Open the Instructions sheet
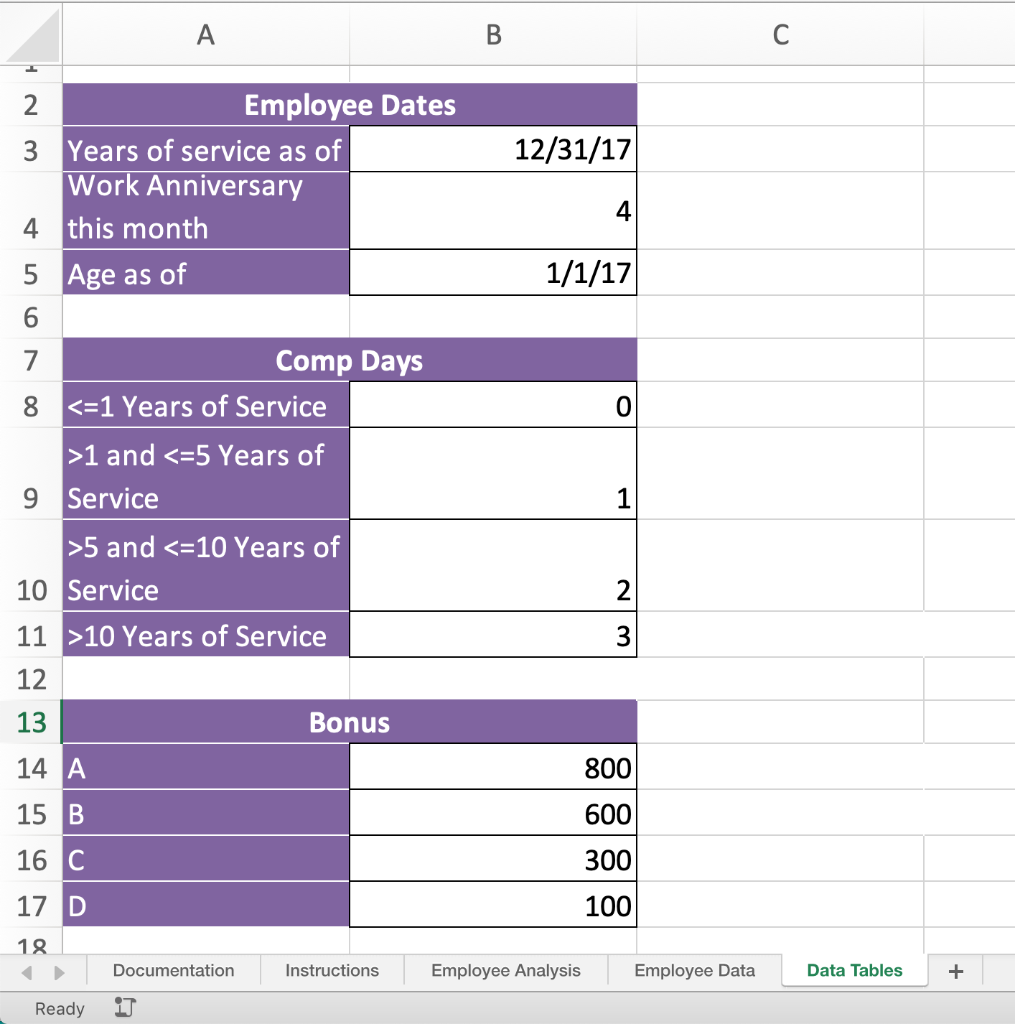This screenshot has height=1024, width=1015. [x=331, y=970]
